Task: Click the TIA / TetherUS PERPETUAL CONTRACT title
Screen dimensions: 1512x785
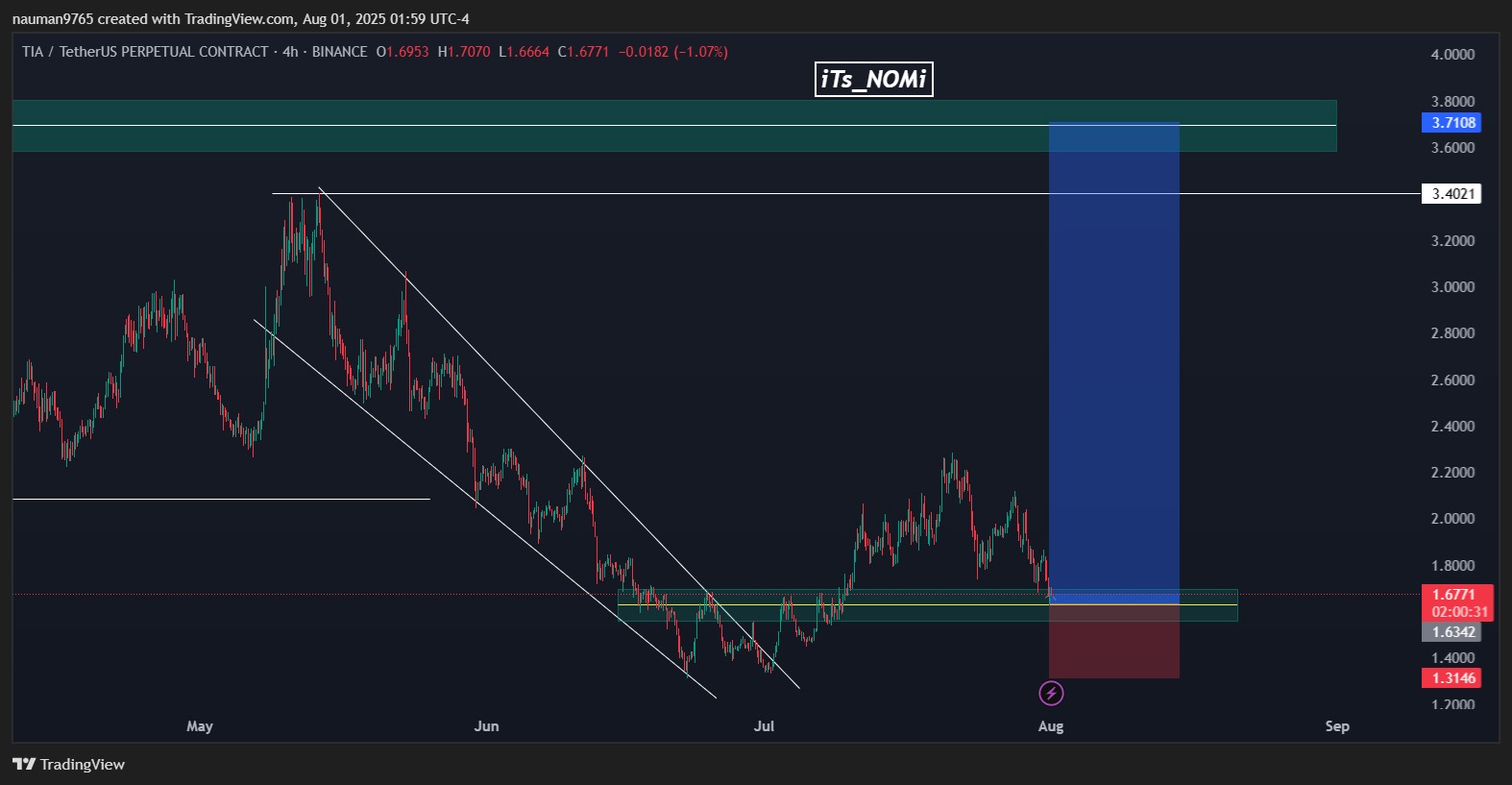Action: click(145, 52)
